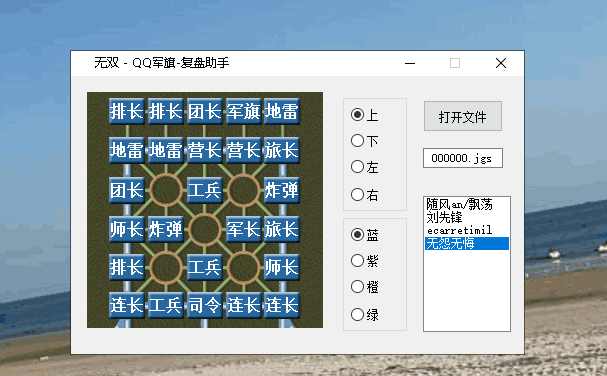607x376 pixels.
Task: Click the 炸弹 piece beside 师长
Action: pyautogui.click(x=166, y=229)
